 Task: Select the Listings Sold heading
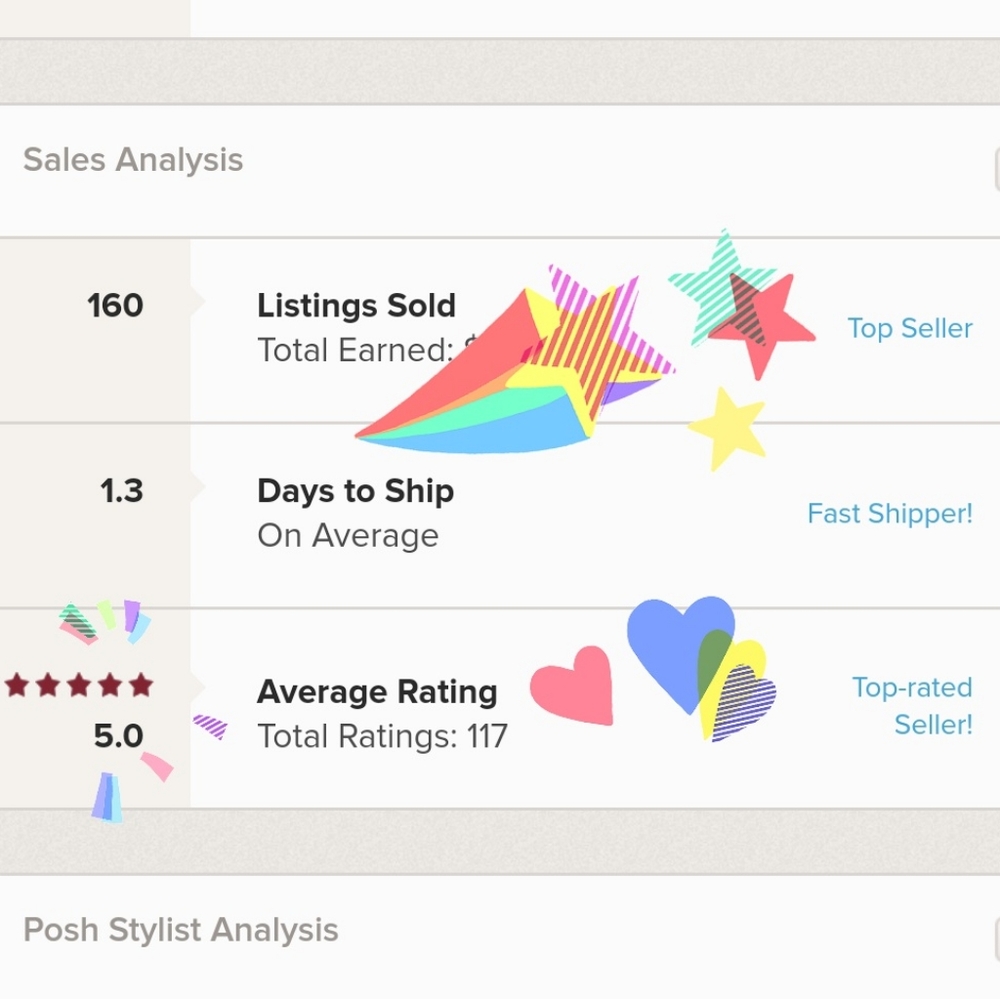[356, 305]
